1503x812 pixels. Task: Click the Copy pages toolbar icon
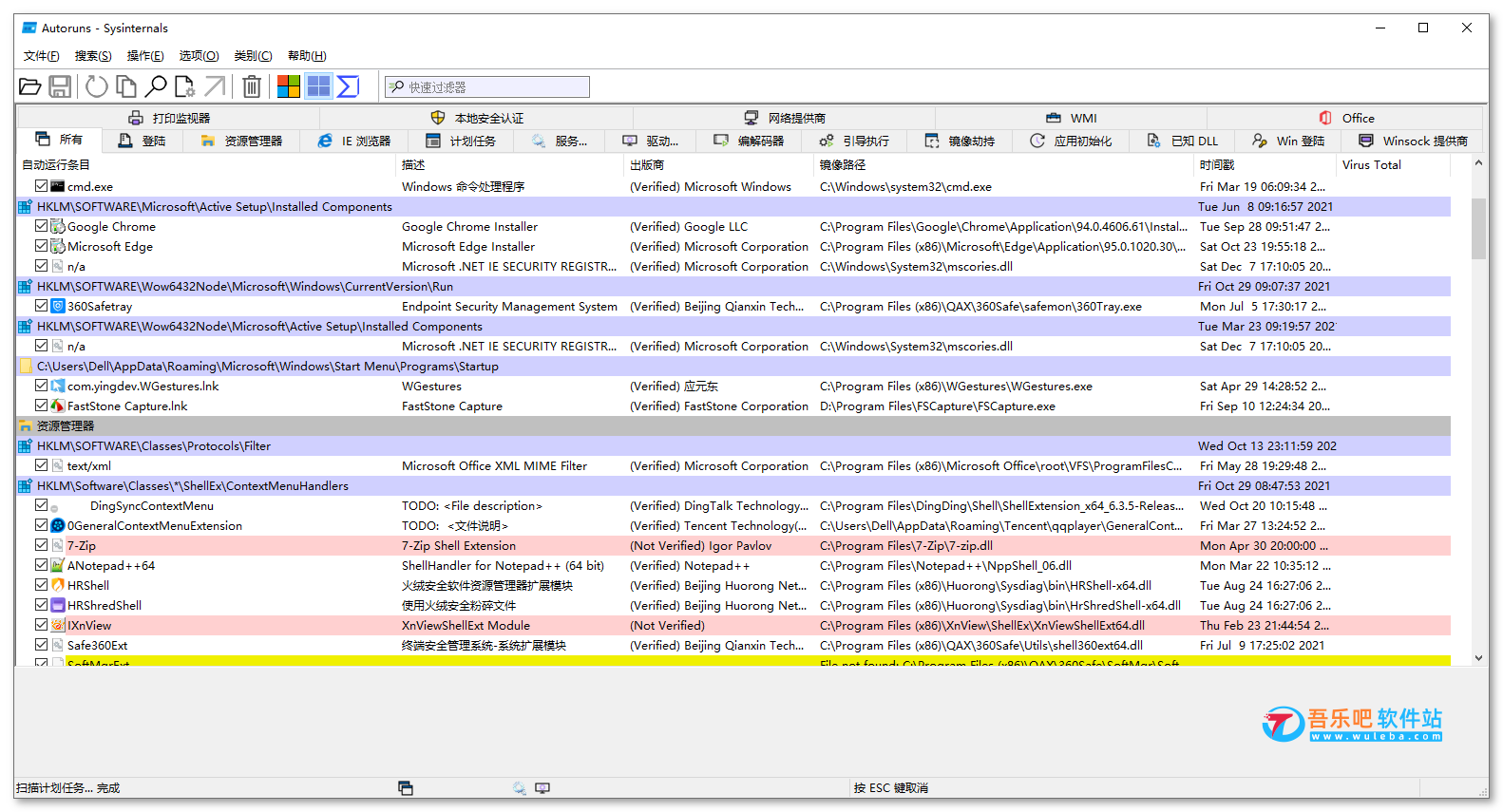click(125, 86)
